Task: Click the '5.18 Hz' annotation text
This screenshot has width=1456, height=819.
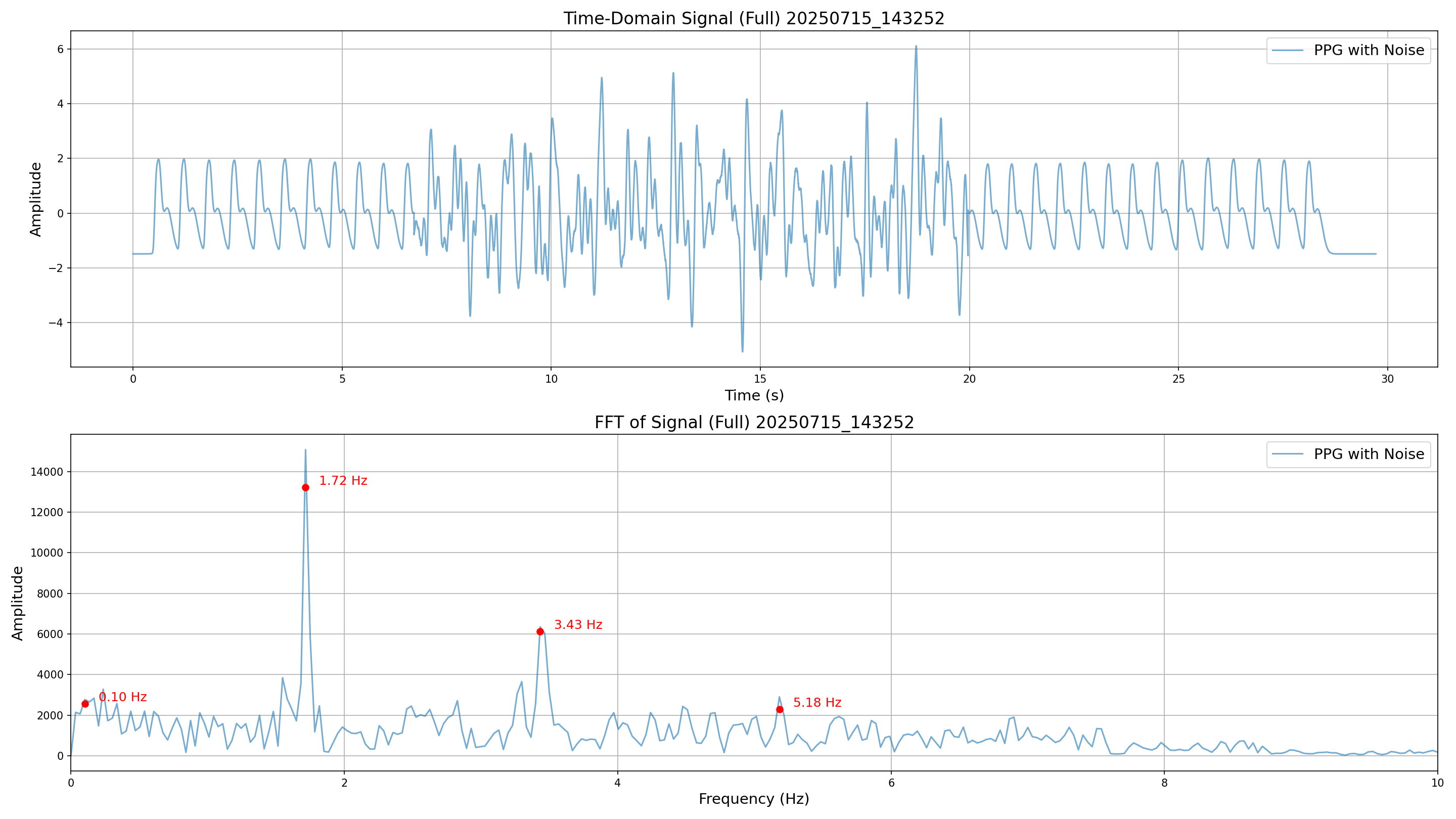Action: [x=817, y=703]
